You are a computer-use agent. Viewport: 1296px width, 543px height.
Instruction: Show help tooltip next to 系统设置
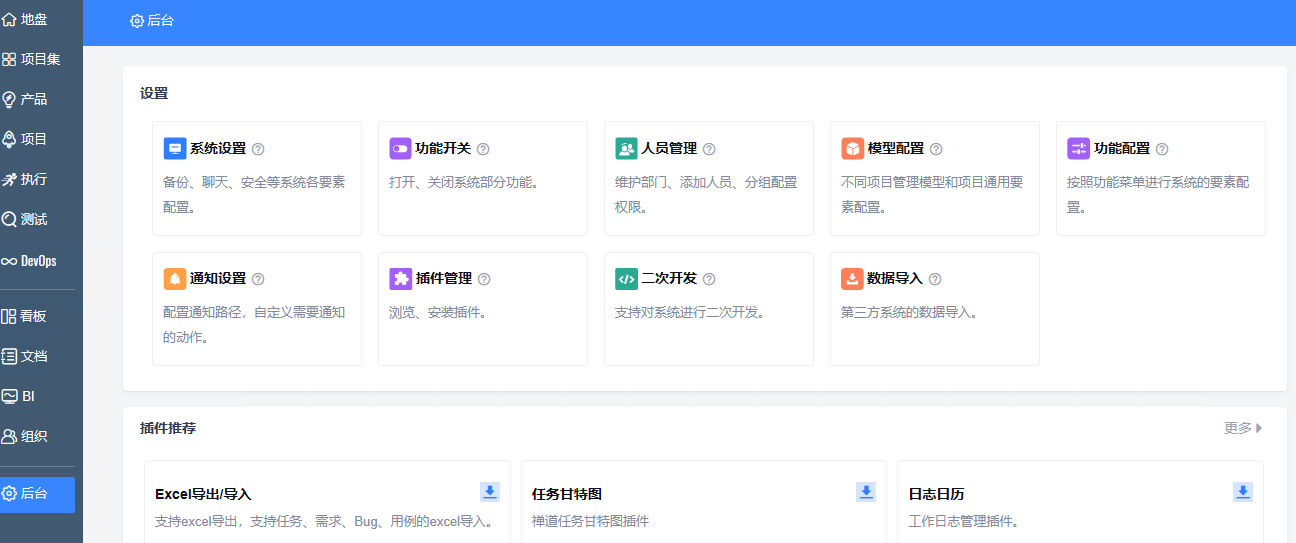coord(258,149)
